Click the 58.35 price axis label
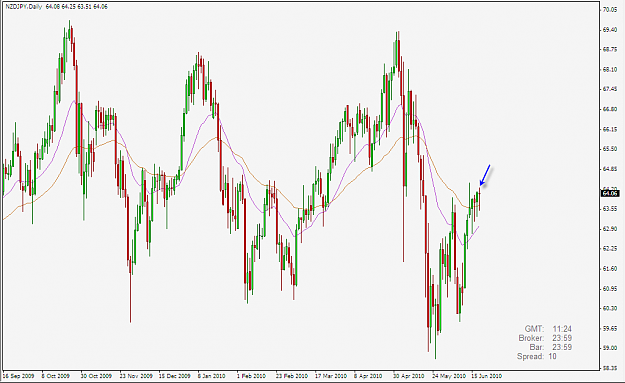The image size is (625, 383). tap(610, 368)
